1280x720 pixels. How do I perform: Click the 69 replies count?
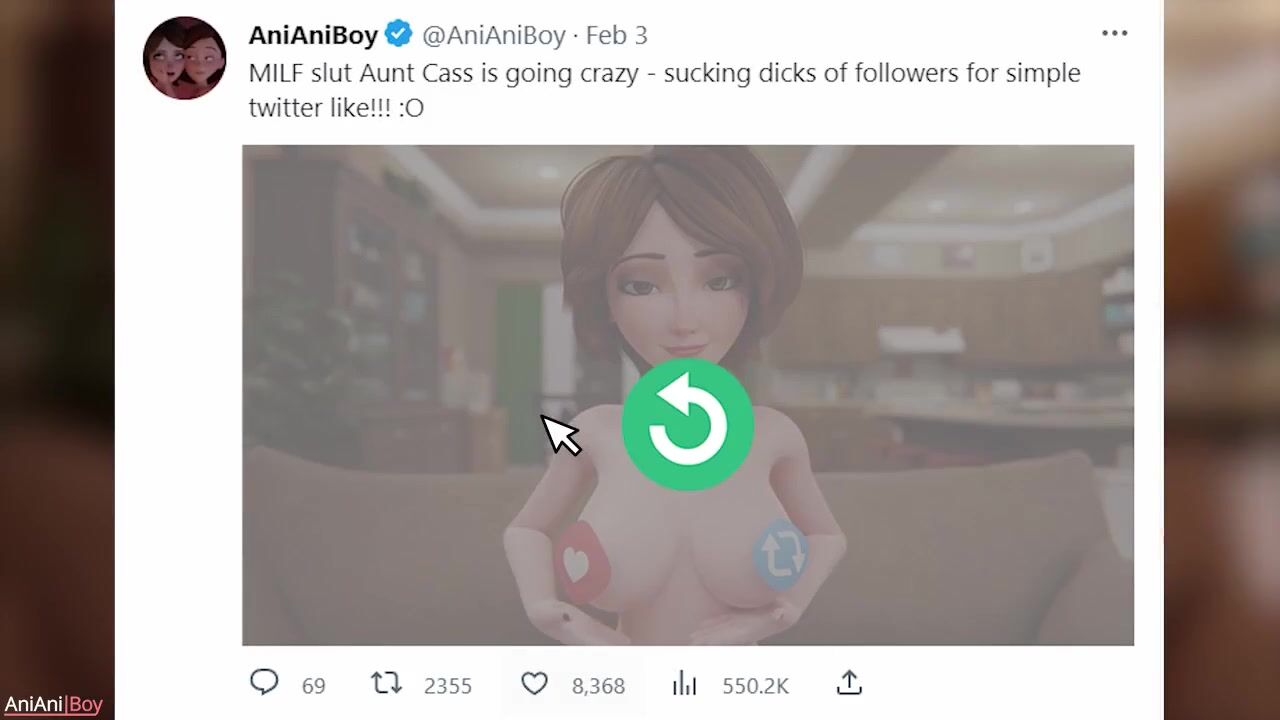313,686
